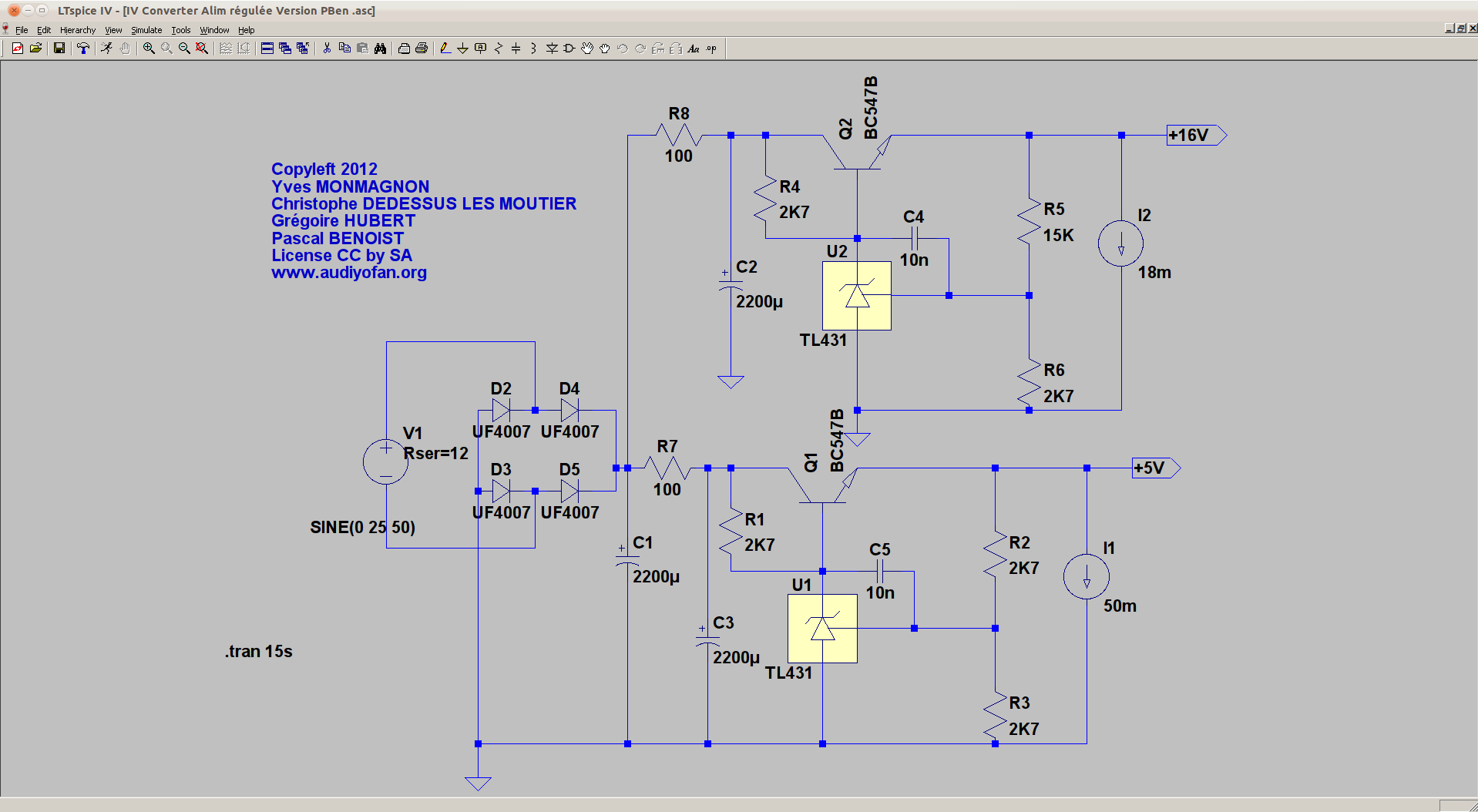Select the Diode placement tool

tap(552, 48)
